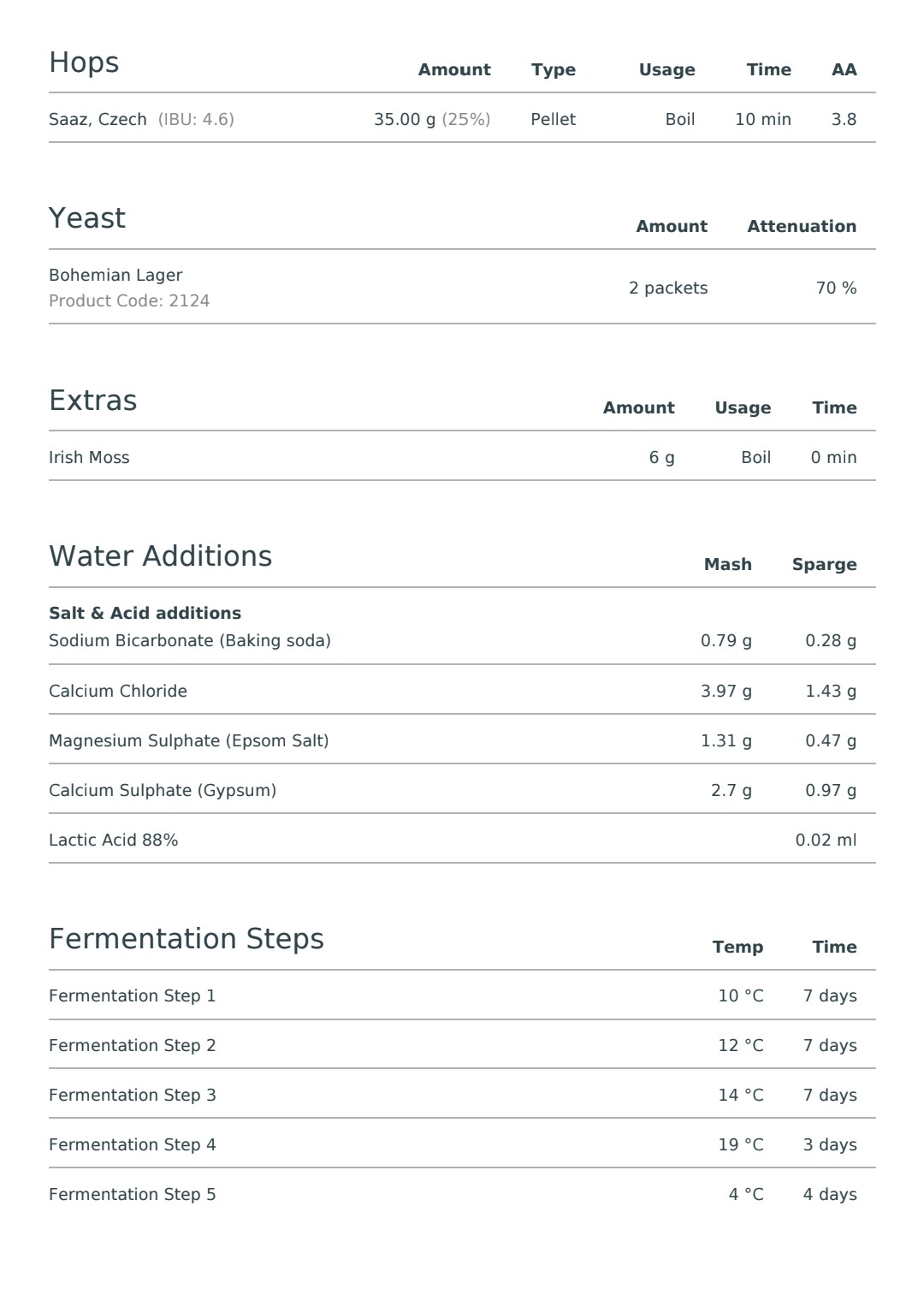
Task: Select Fermentation Step 1 row
Action: point(462,995)
